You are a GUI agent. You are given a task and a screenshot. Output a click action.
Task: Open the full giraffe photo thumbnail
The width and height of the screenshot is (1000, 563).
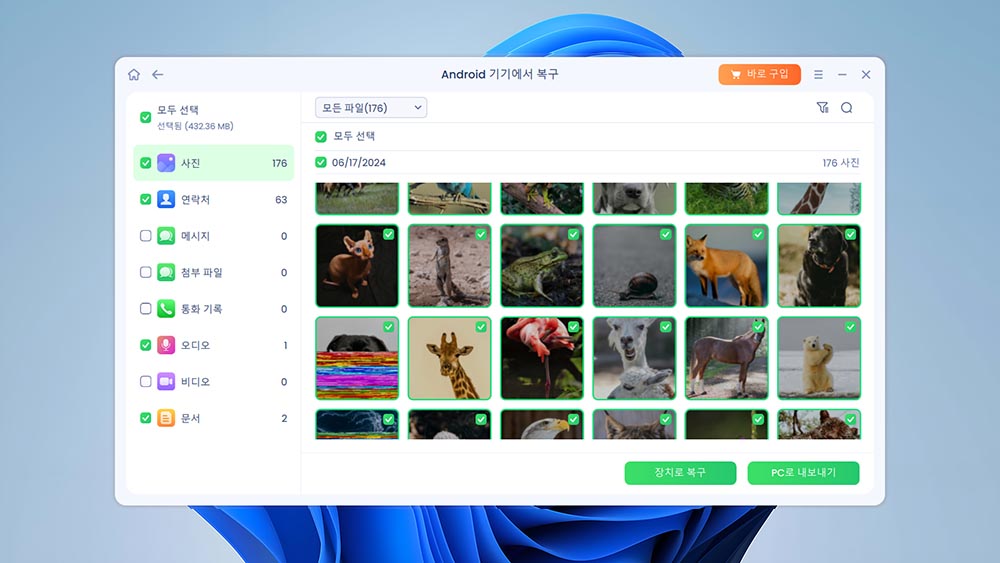pyautogui.click(x=450, y=358)
